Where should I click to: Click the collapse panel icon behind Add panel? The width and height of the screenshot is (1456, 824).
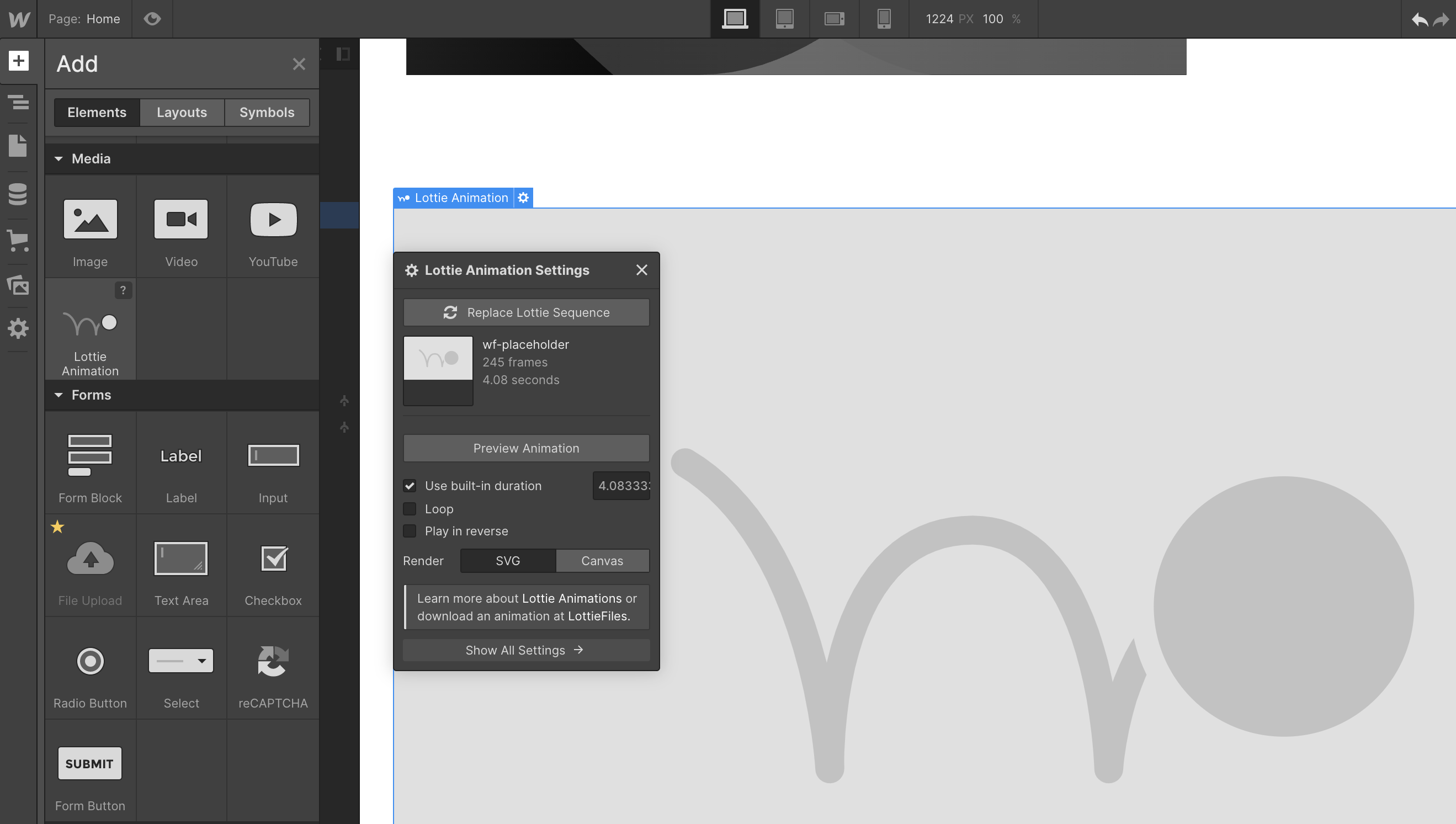343,54
